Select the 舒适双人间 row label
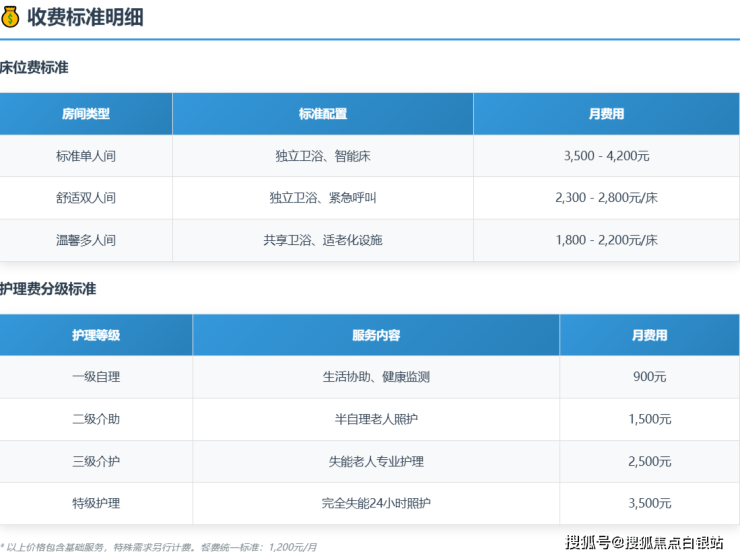This screenshot has width=740, height=558. click(x=86, y=198)
